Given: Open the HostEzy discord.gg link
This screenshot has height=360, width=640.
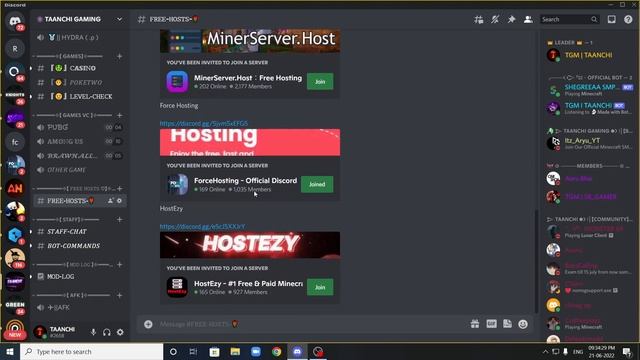Looking at the screenshot, I should [202, 226].
